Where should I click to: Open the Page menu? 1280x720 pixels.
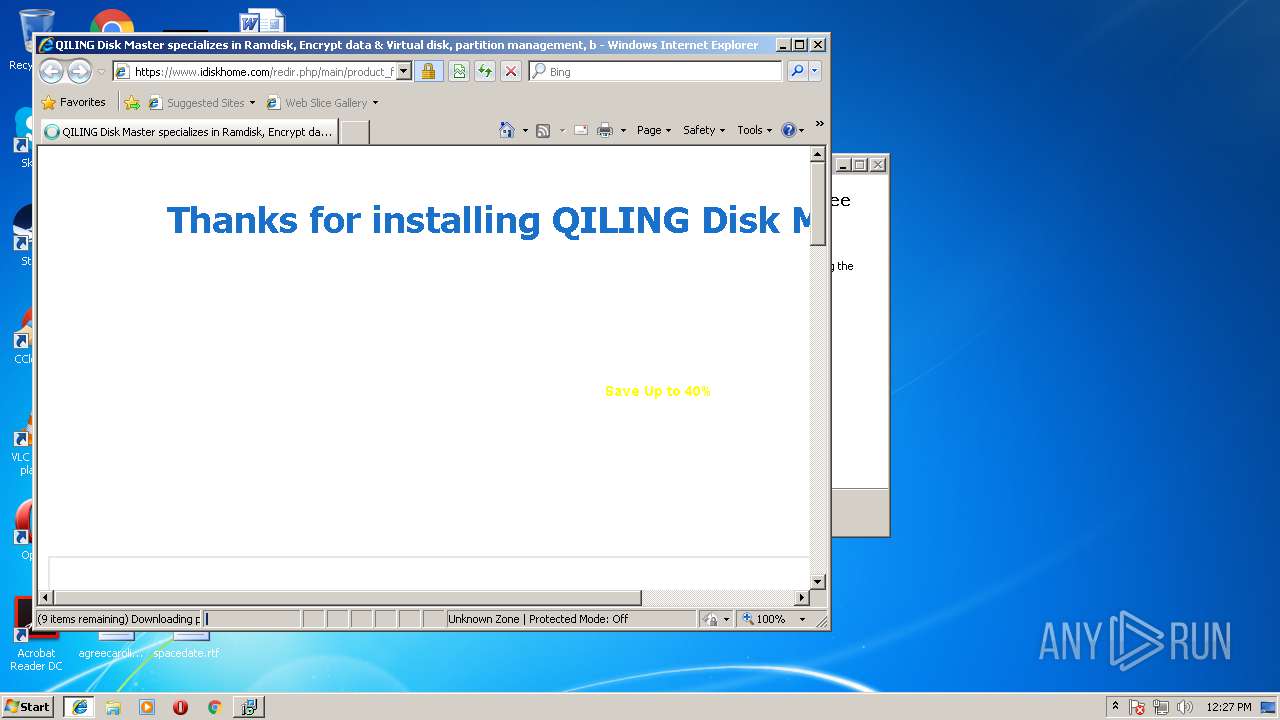[x=654, y=130]
